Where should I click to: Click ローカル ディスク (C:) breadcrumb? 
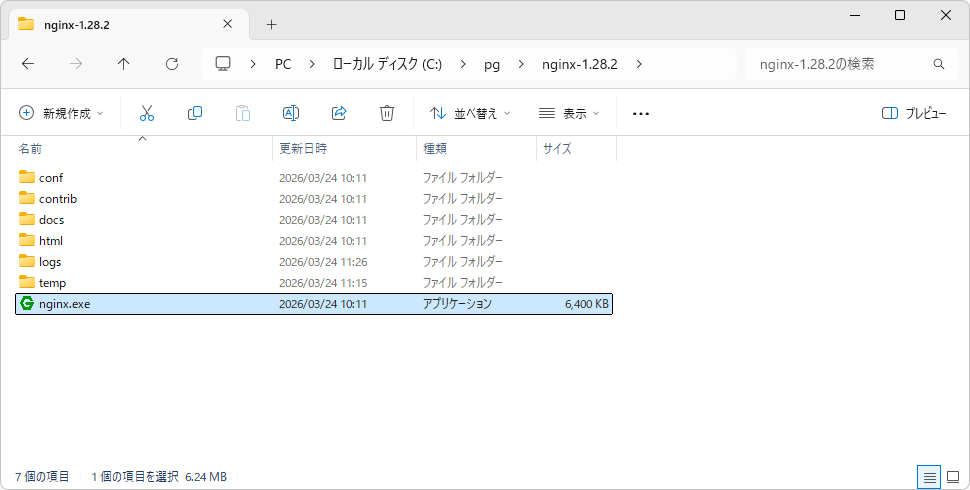click(387, 64)
